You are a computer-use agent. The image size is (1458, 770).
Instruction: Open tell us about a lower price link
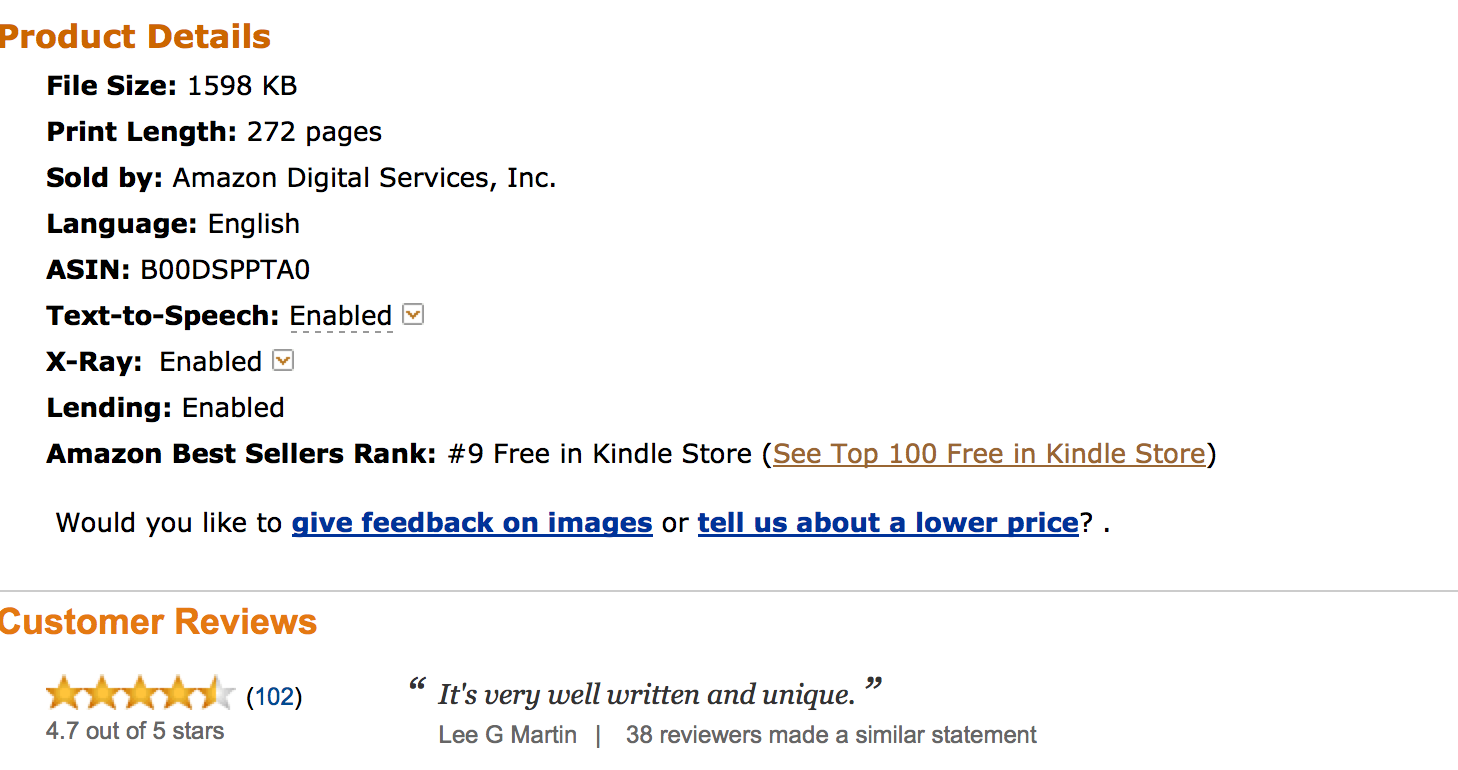(887, 522)
